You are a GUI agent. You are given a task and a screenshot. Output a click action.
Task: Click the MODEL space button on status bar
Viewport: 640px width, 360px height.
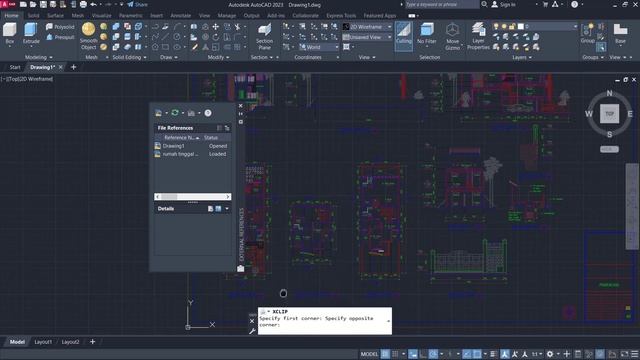tap(369, 354)
